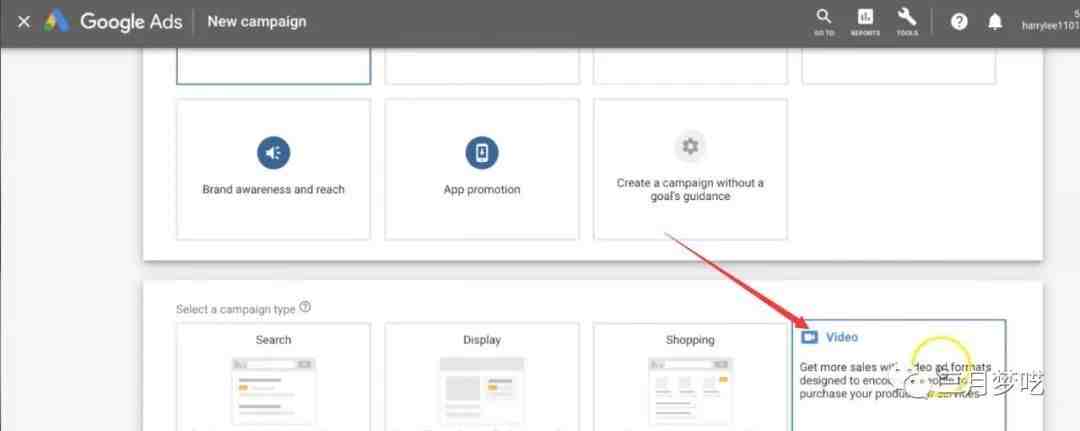1080x431 pixels.
Task: Select the Display campaign type
Action: pos(482,340)
